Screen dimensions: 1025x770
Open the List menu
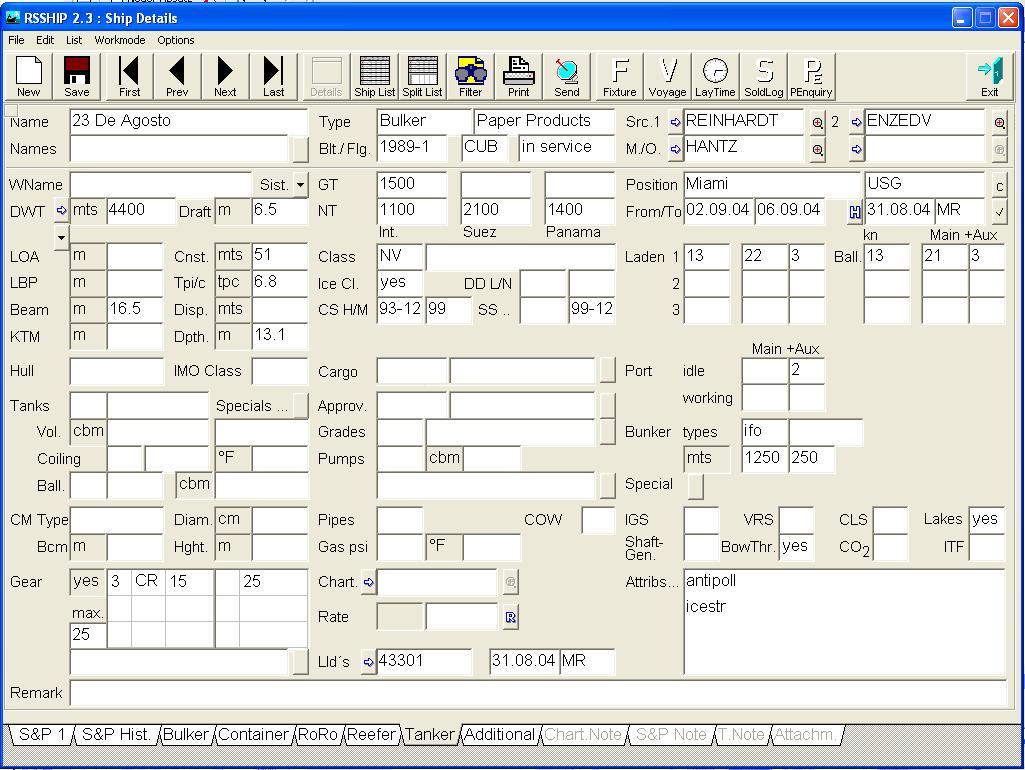click(74, 40)
